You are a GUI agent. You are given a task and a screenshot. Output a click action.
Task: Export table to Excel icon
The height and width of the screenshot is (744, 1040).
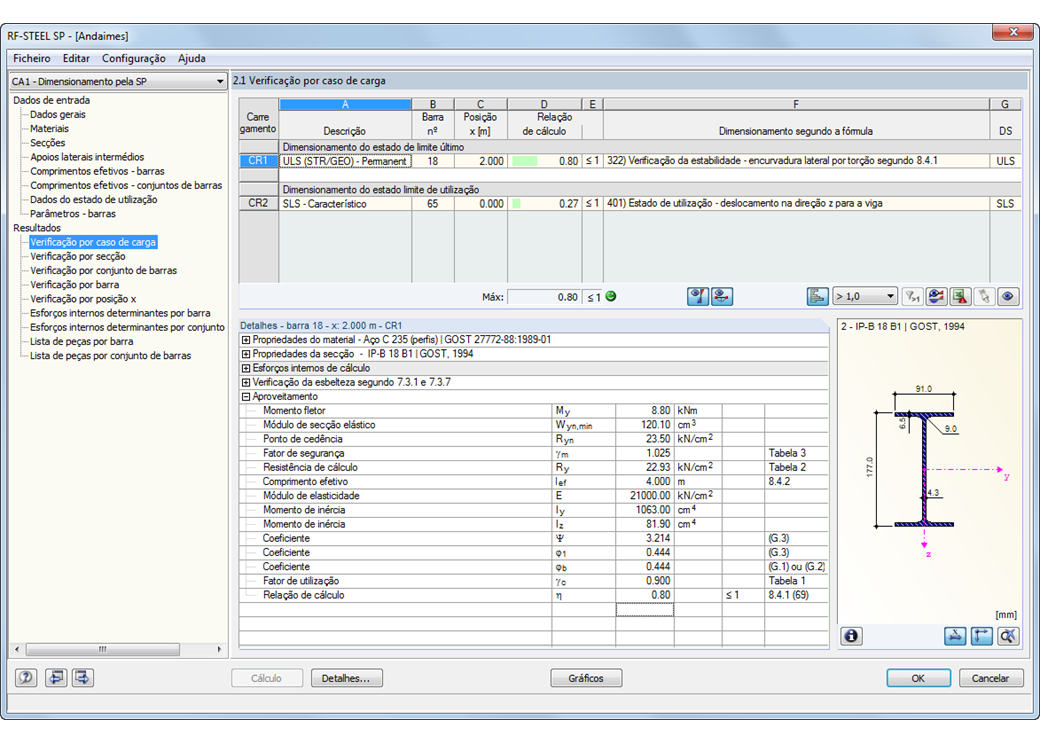[x=960, y=296]
